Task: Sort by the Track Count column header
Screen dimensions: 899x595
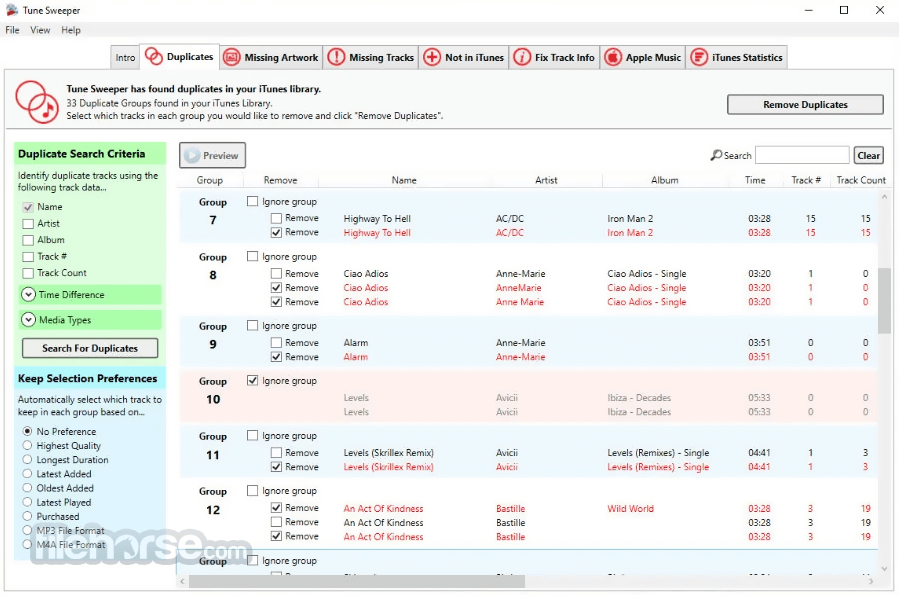Action: tap(861, 180)
